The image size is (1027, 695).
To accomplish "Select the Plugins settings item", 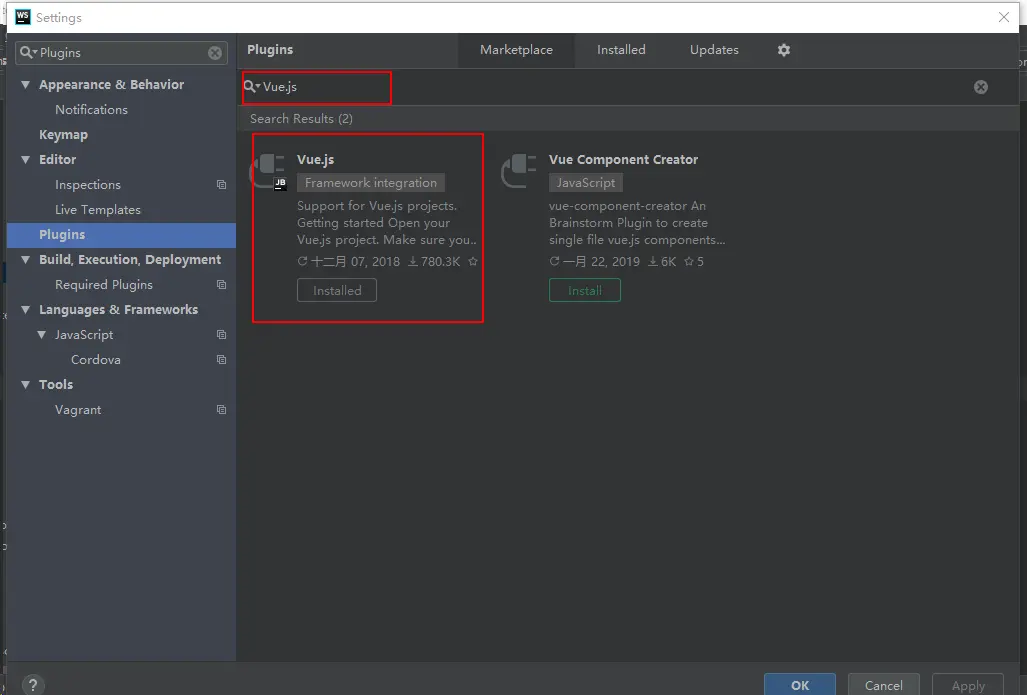I will (121, 235).
